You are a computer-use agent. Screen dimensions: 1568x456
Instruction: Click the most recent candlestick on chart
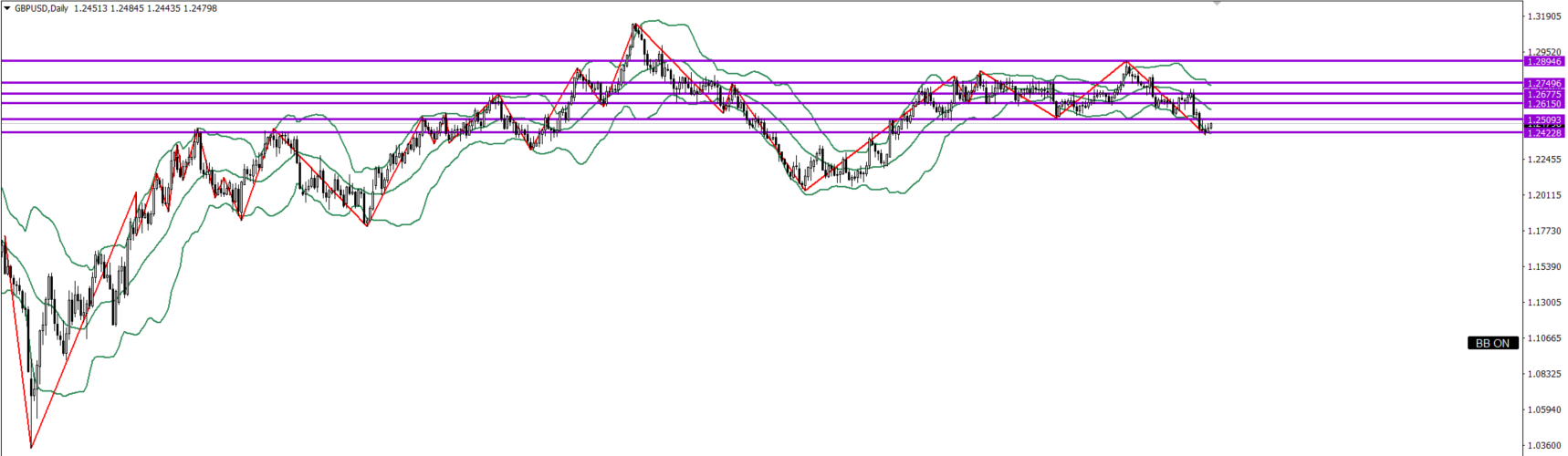(x=1210, y=126)
